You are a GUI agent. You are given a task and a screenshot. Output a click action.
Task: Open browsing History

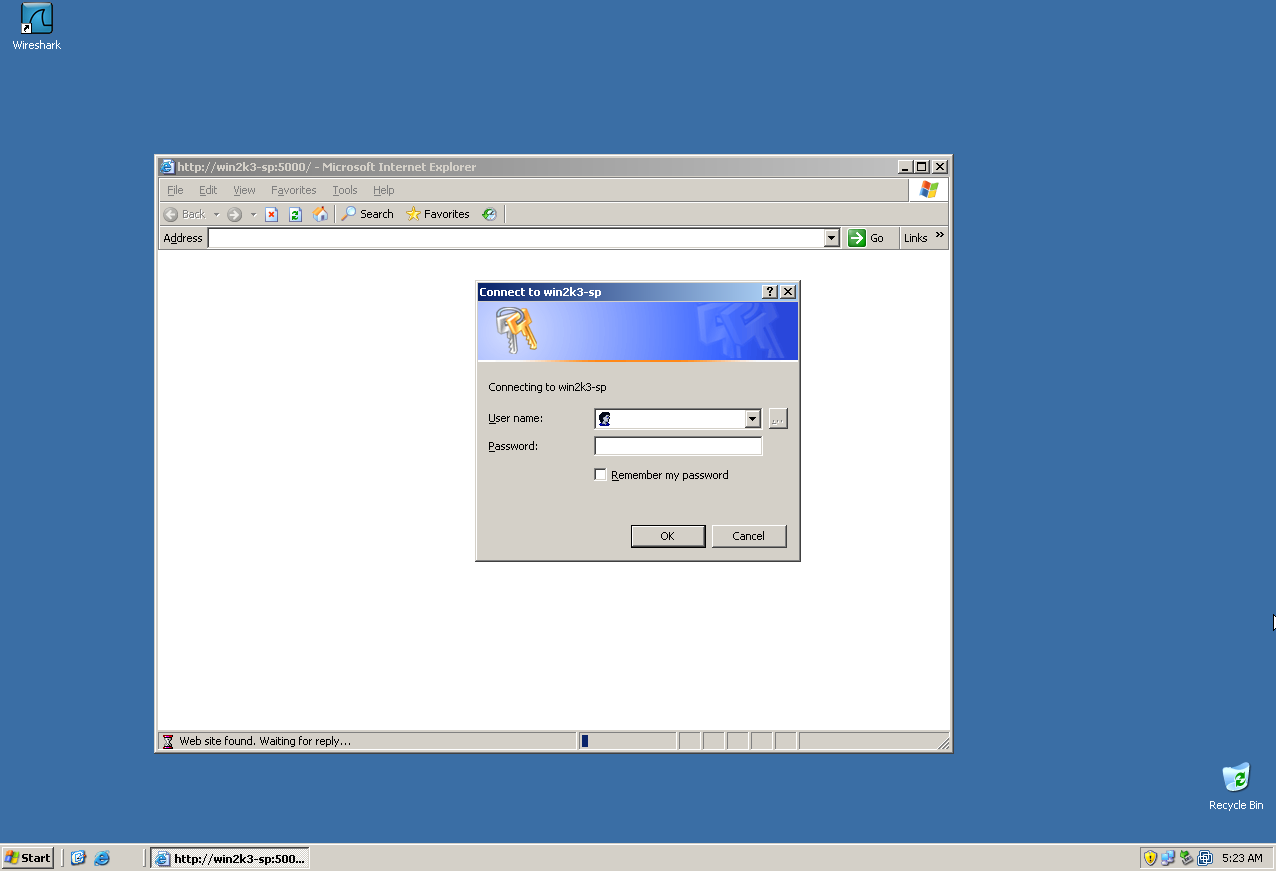coord(489,213)
